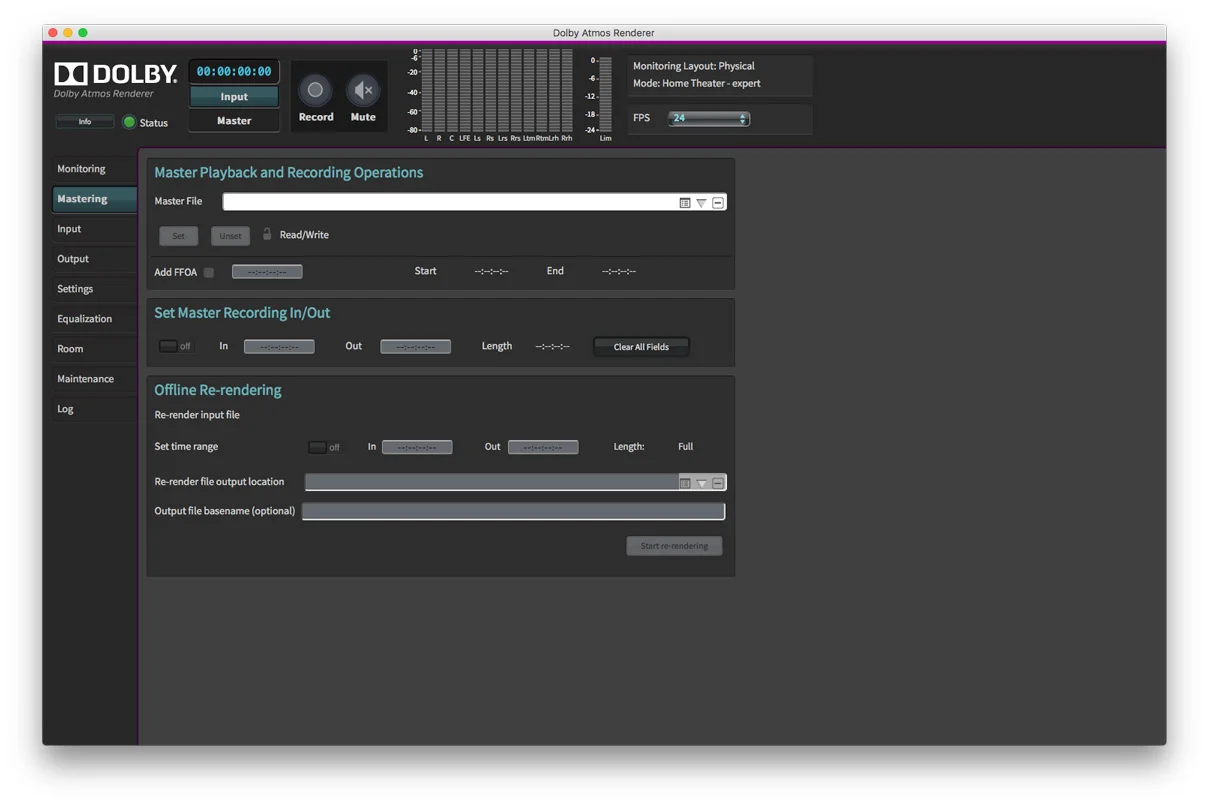Viewport: 1208px width, 805px height.
Task: Select Master source button under timecode
Action: click(x=234, y=120)
